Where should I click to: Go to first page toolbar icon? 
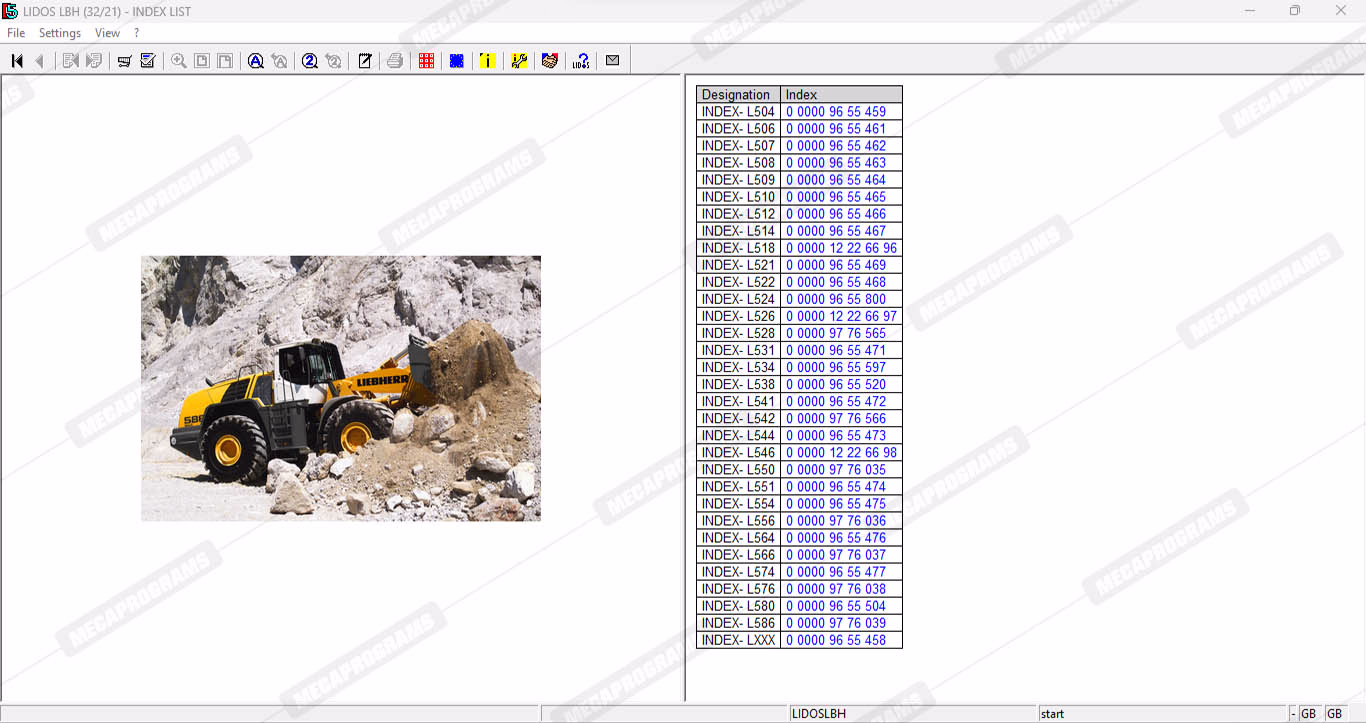click(x=17, y=61)
